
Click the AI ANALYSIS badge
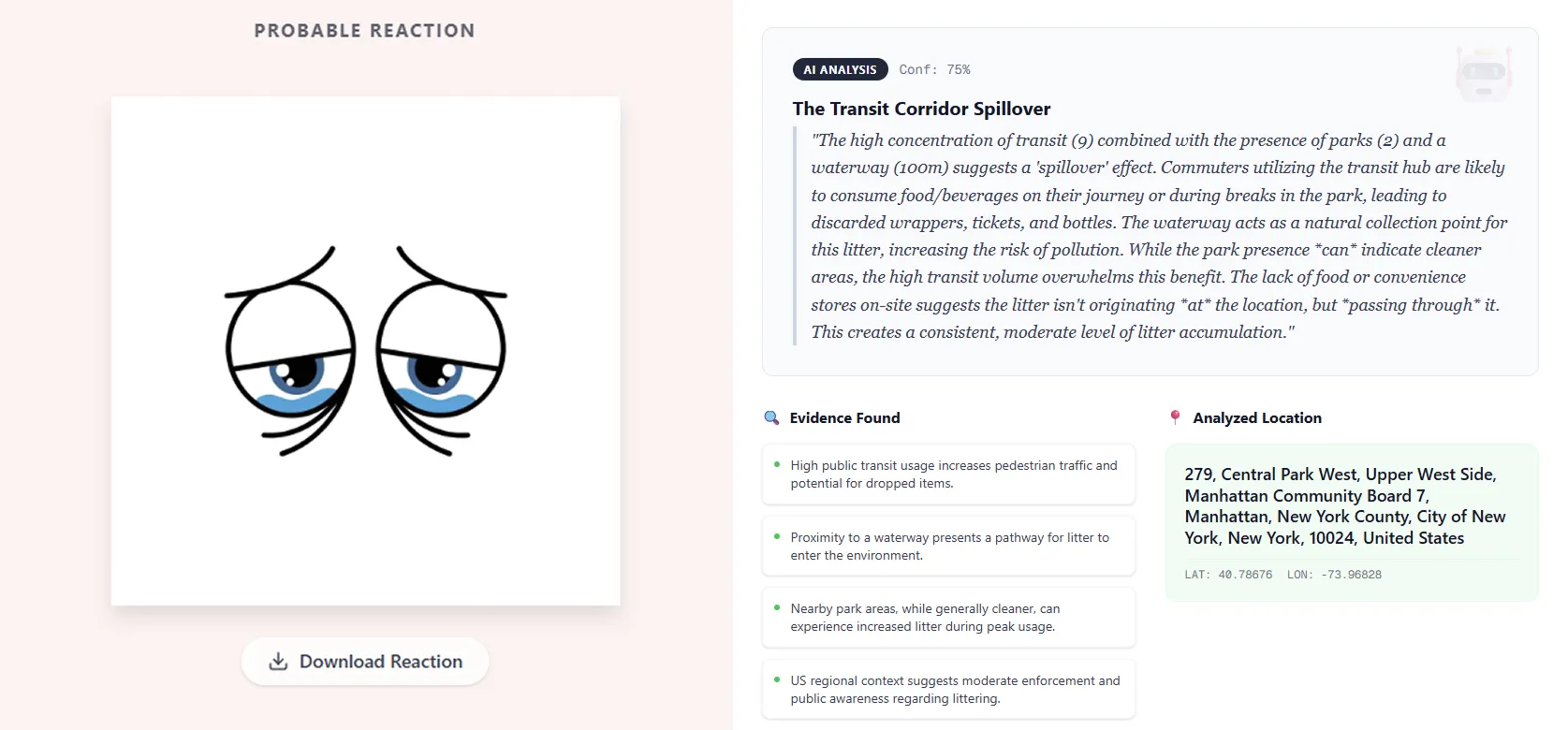[840, 69]
